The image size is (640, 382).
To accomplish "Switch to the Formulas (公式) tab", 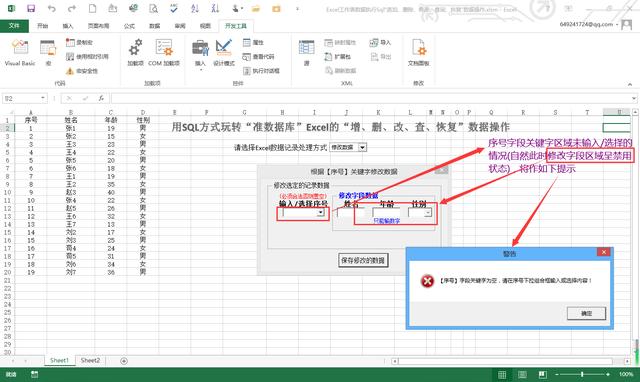I will [x=129, y=26].
